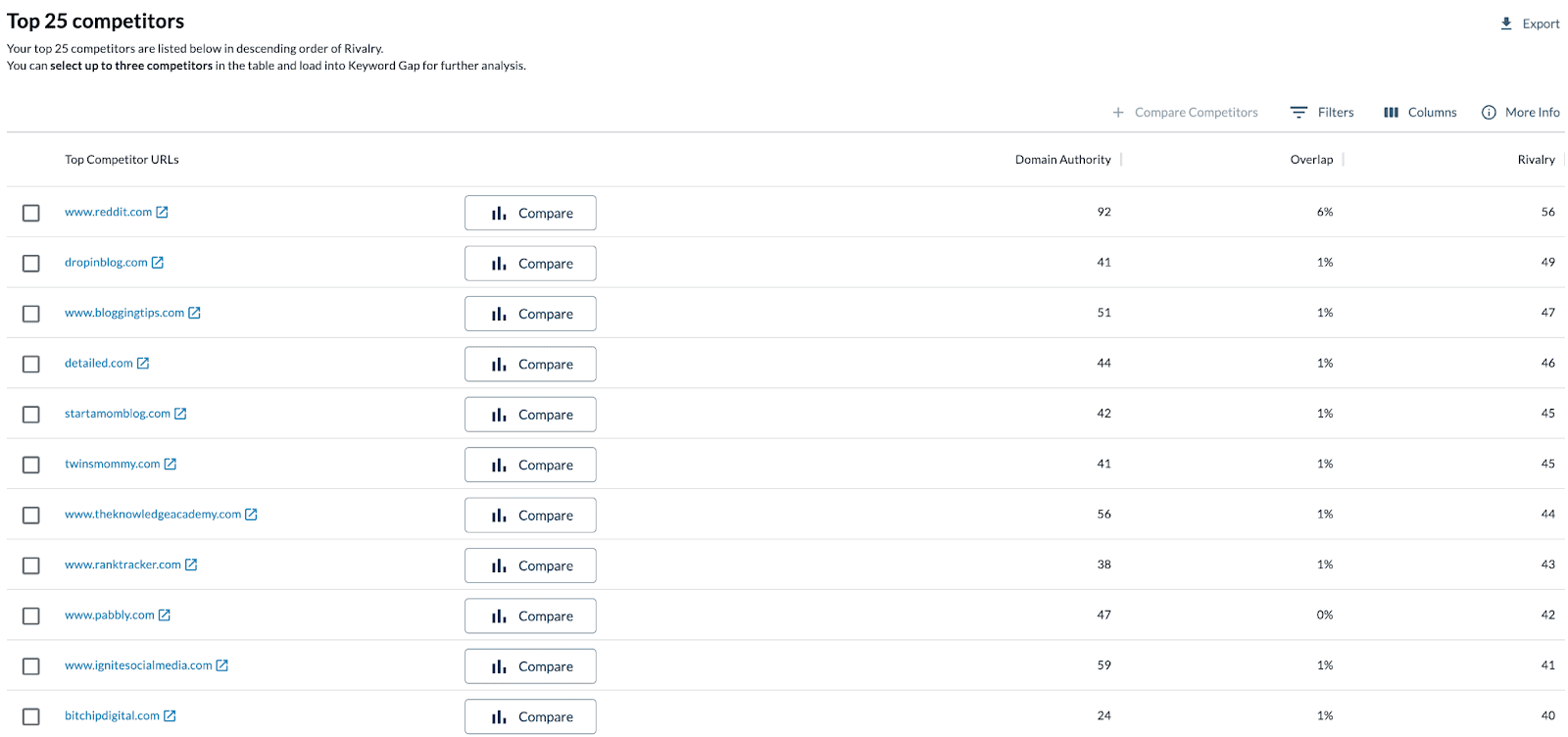1568x737 pixels.
Task: Open the www.theknowledgeacademy.com link
Action: pos(153,515)
